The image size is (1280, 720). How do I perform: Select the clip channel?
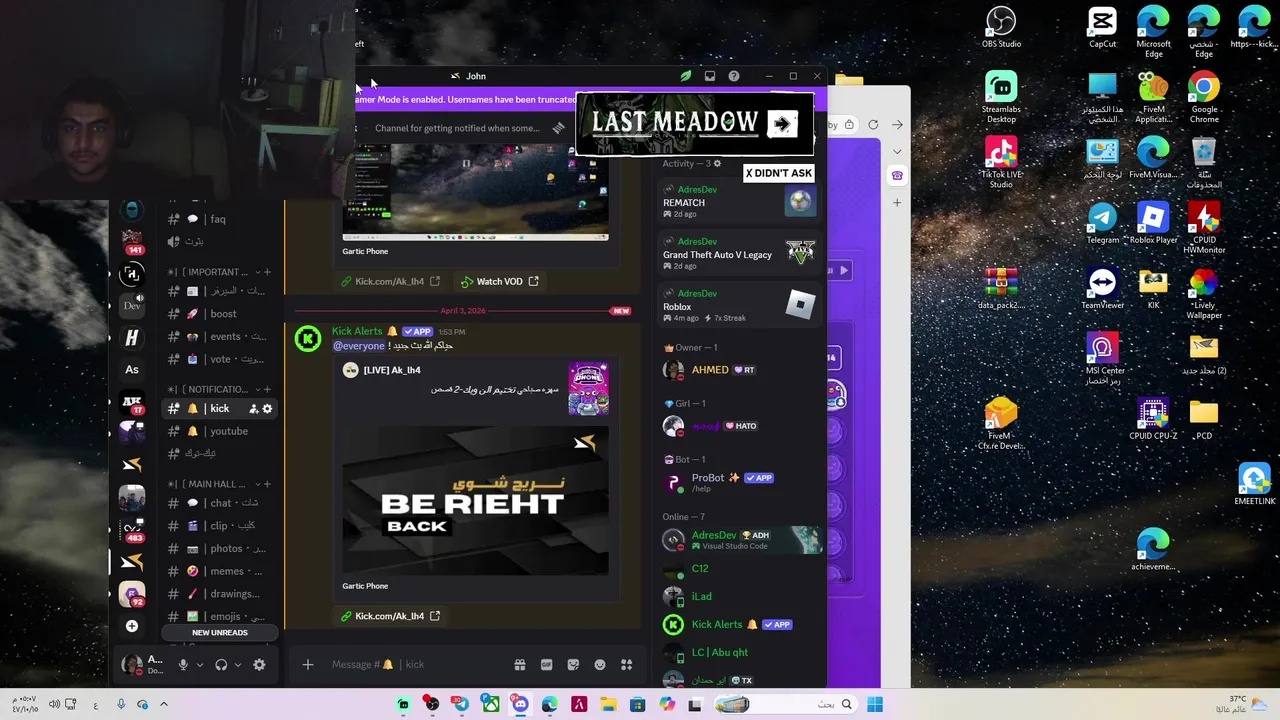pos(218,525)
